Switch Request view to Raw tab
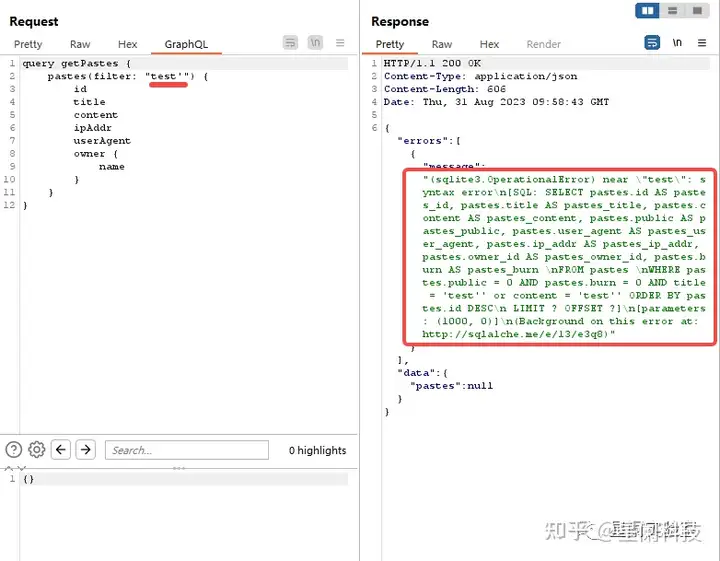This screenshot has width=720, height=561. click(80, 44)
